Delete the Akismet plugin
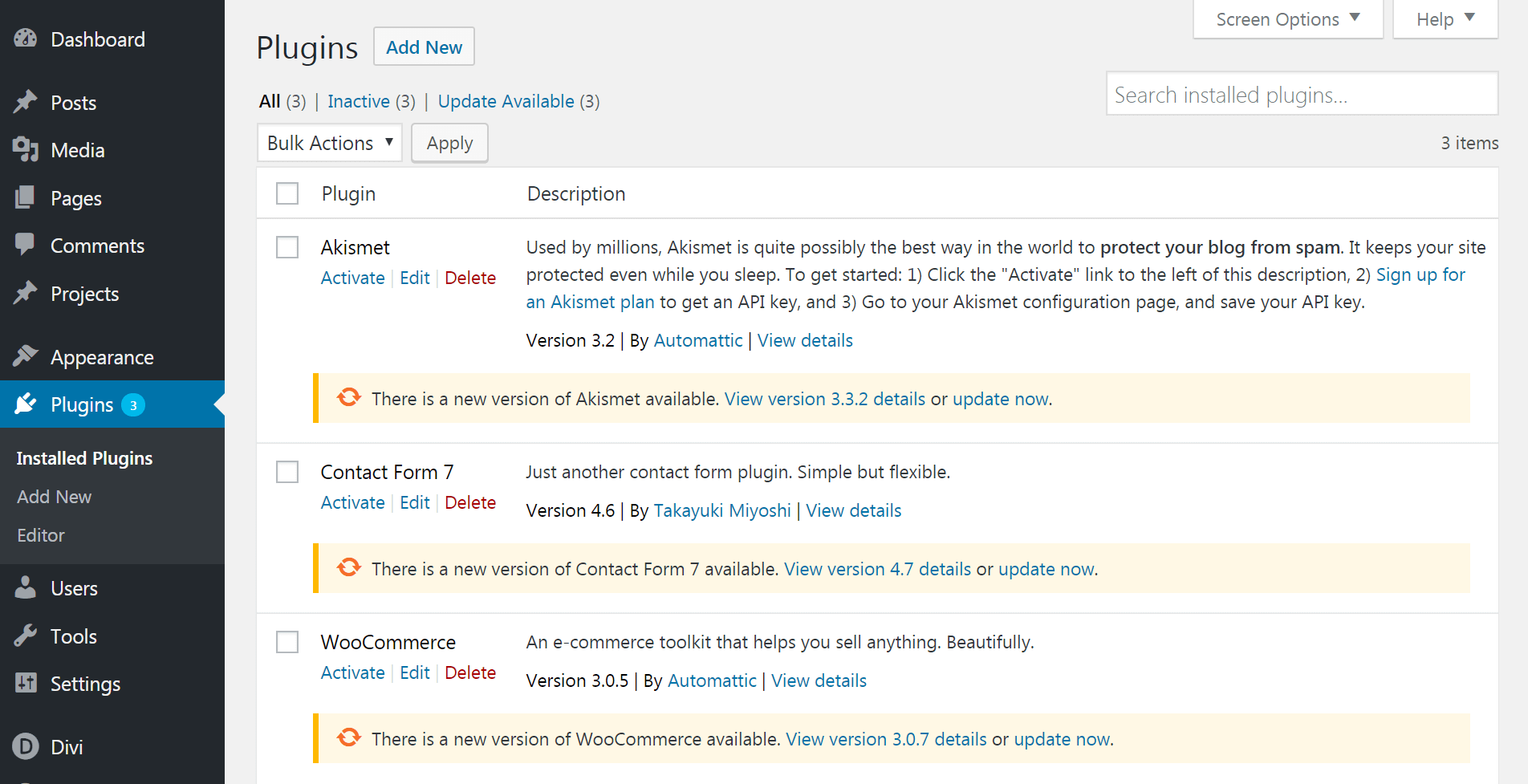The width and height of the screenshot is (1528, 784). [470, 278]
